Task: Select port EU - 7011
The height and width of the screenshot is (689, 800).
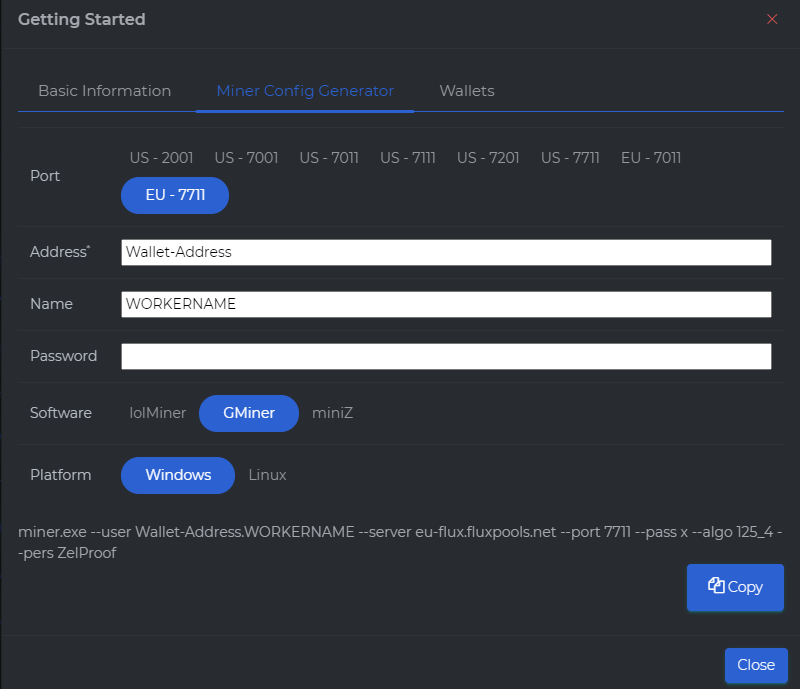Action: pyautogui.click(x=651, y=158)
